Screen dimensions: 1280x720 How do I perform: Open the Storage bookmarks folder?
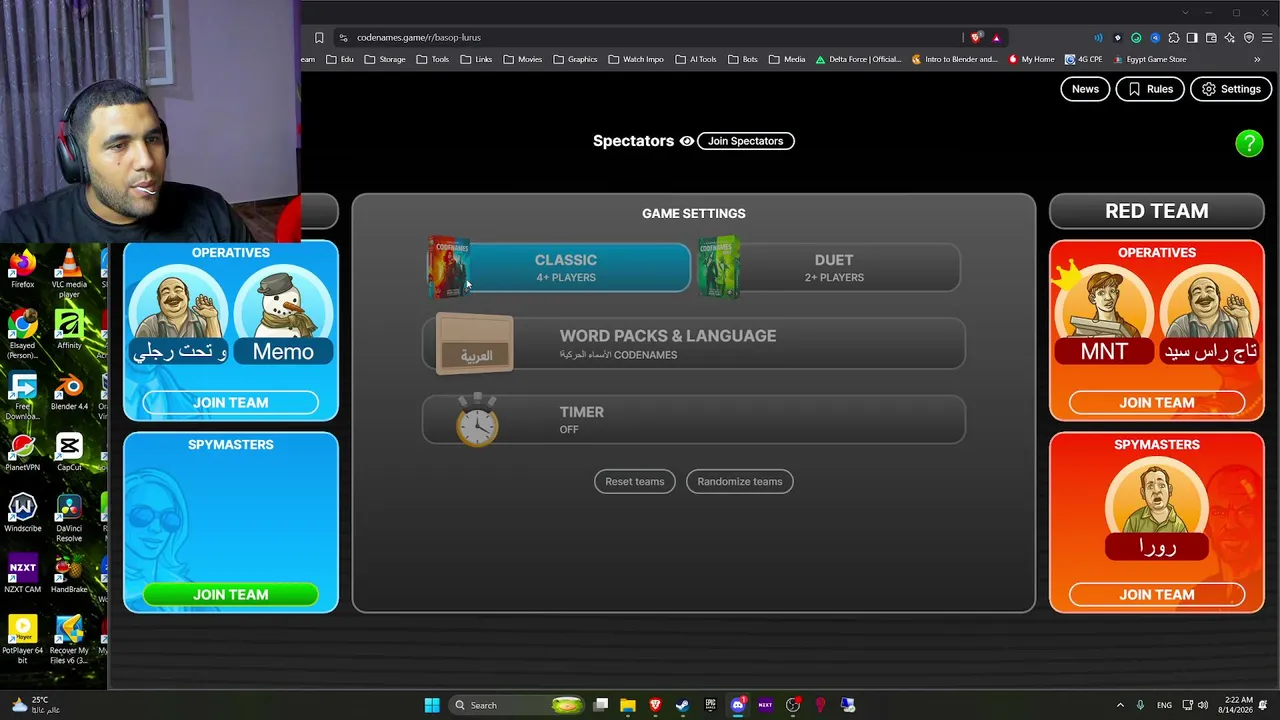[385, 59]
